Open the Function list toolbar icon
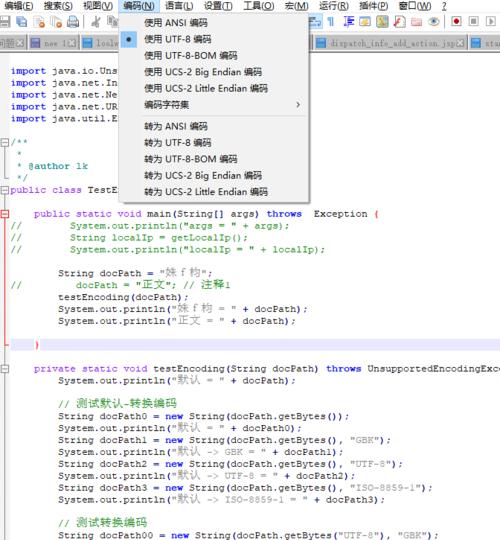This screenshot has height=540, width=500. pos(399,22)
